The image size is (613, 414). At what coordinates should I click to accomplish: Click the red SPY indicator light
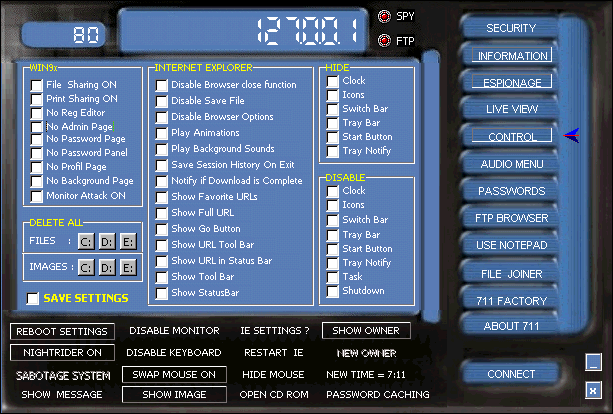[x=385, y=17]
